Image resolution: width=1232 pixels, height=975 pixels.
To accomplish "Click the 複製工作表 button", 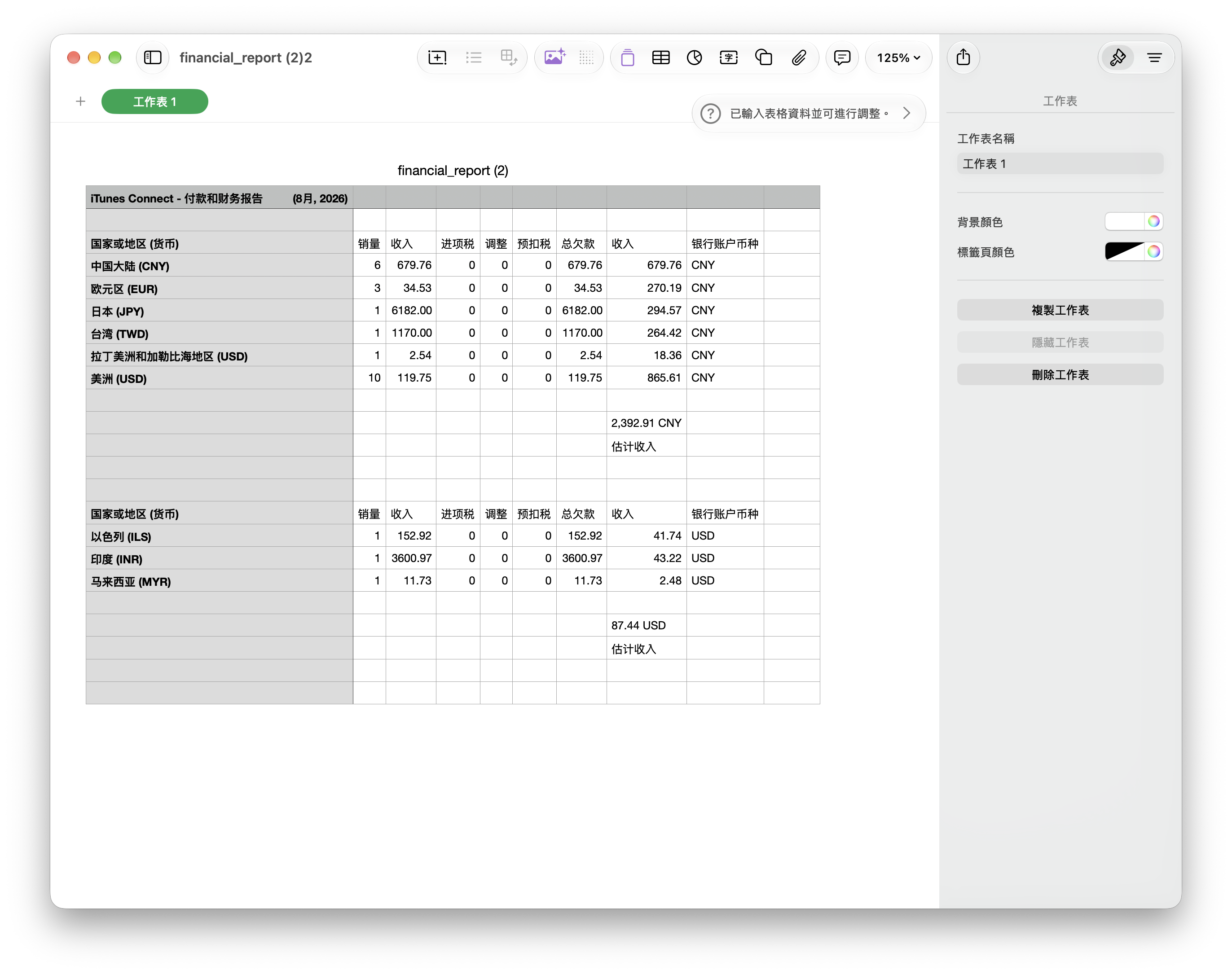I will [1060, 310].
